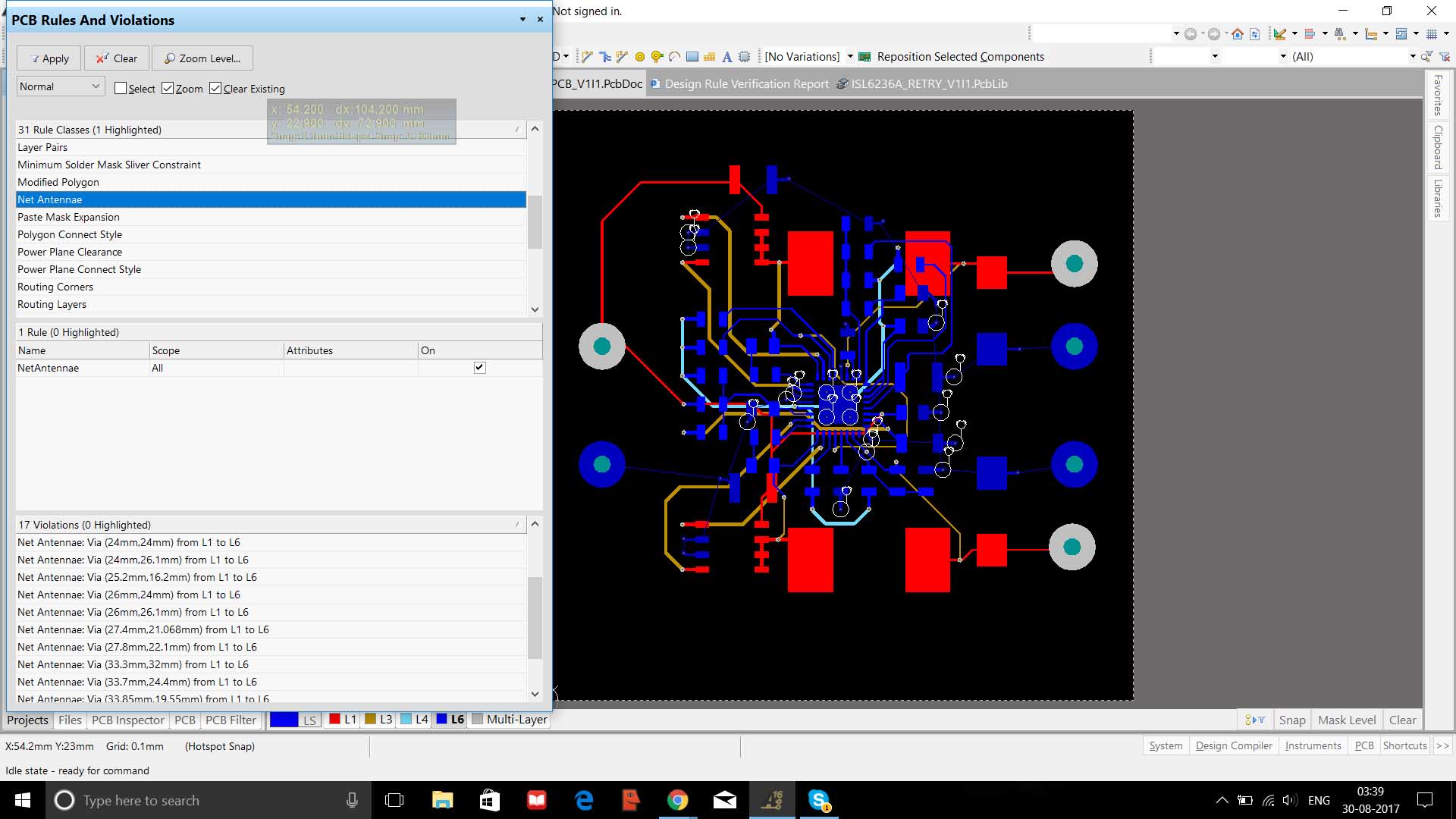Click the Place Component chip icon

click(x=745, y=57)
